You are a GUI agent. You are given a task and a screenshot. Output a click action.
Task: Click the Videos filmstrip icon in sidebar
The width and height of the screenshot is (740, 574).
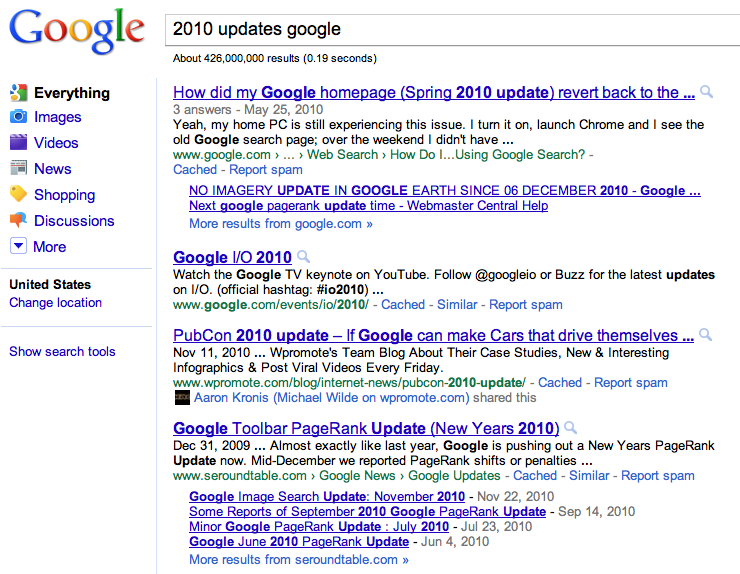(x=18, y=143)
